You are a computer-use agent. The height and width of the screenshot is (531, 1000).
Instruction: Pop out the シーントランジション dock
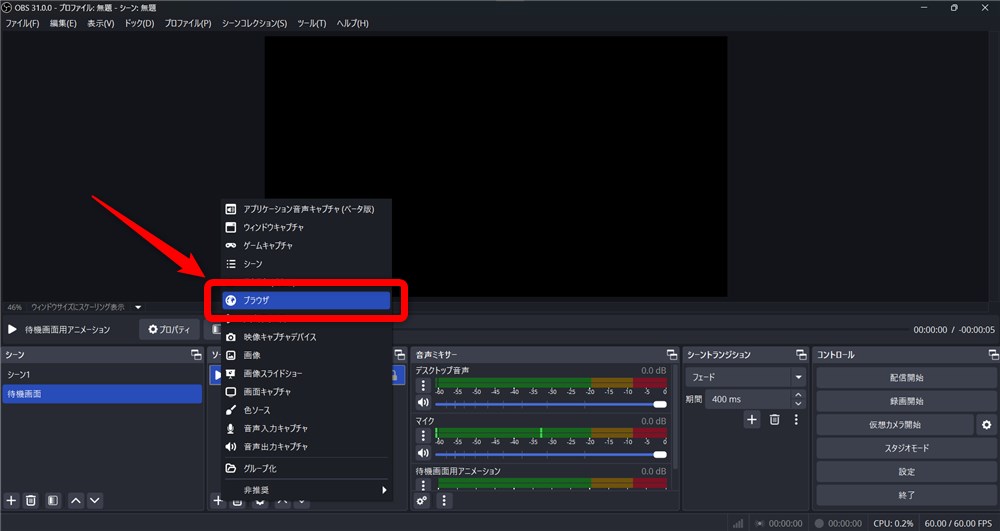tap(801, 354)
